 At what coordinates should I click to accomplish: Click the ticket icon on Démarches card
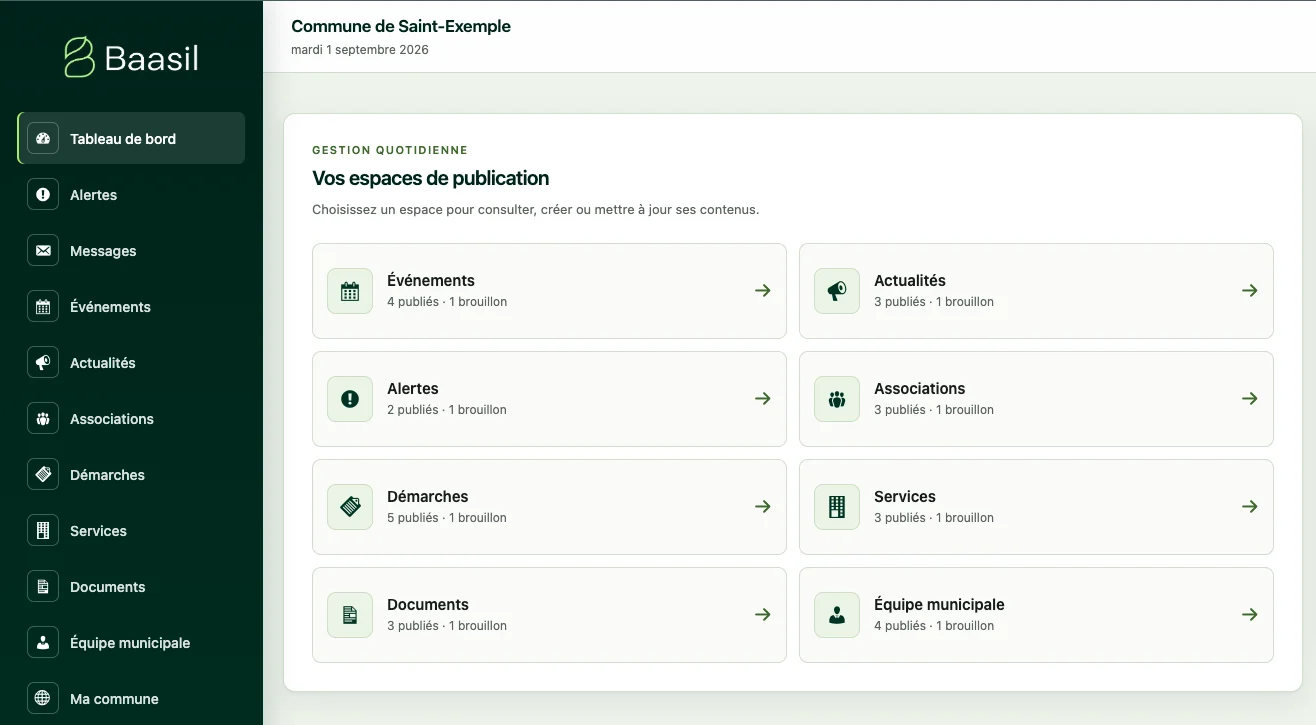[350, 507]
